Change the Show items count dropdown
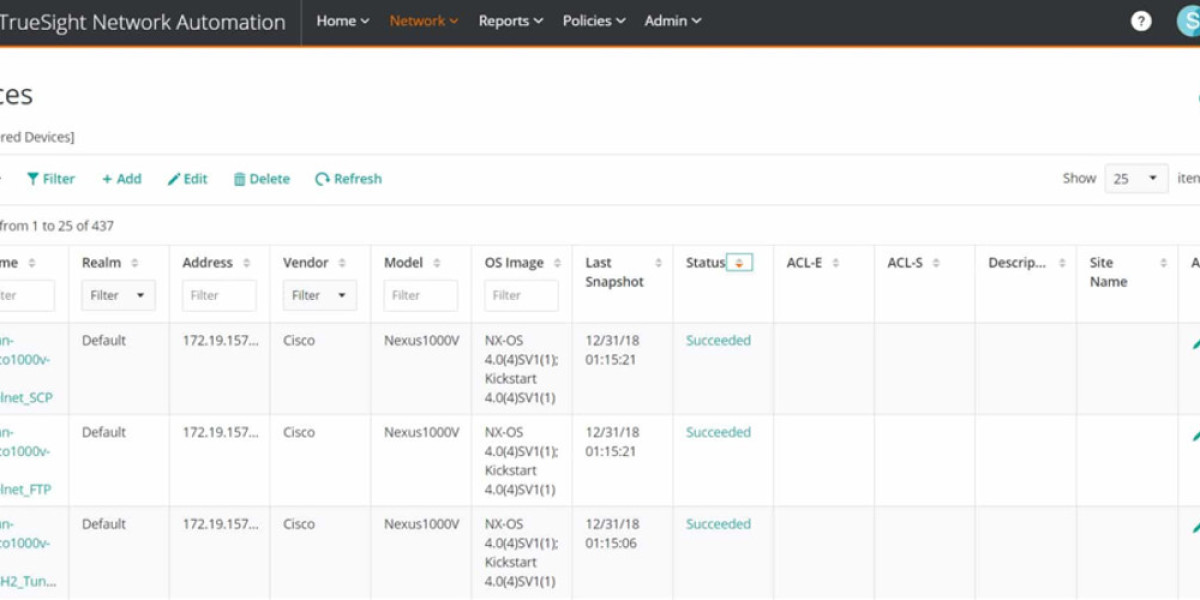Viewport: 1200px width, 600px height. (1136, 179)
